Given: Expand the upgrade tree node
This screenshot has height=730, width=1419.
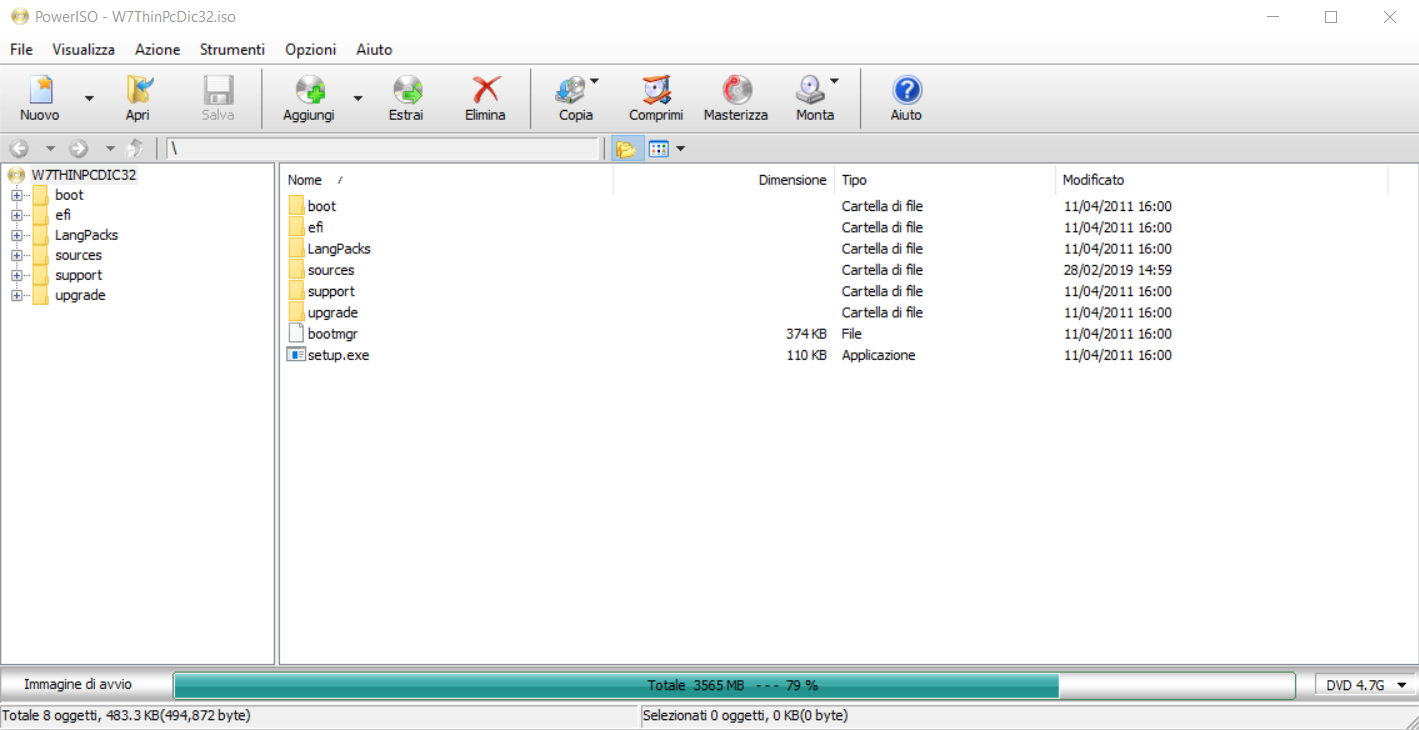Looking at the screenshot, I should pos(16,295).
